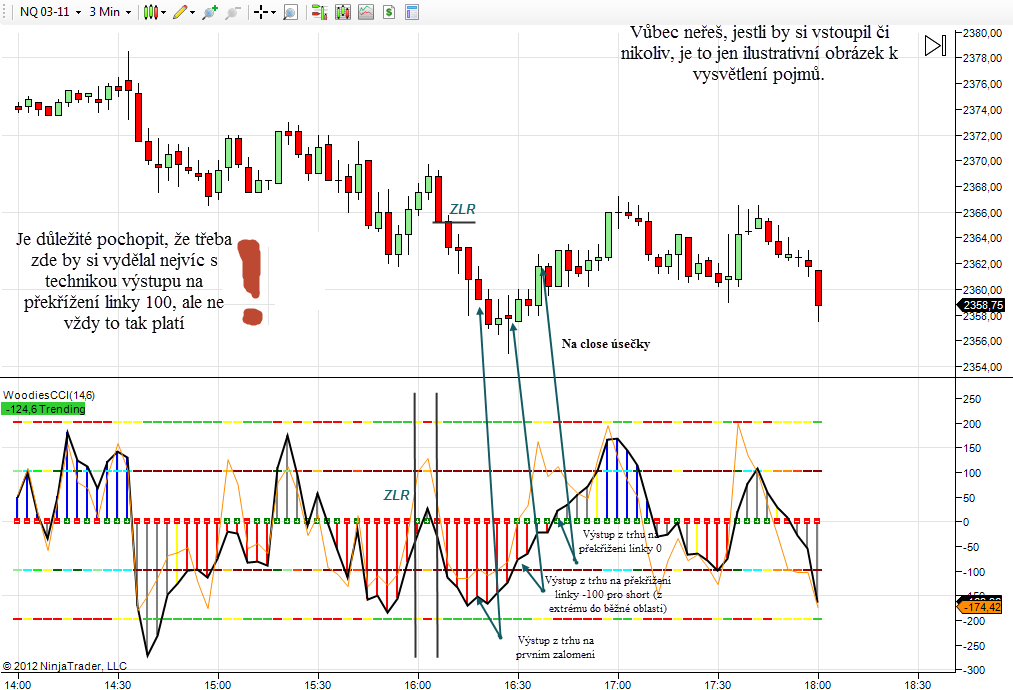Screen dimensions: 1013x690
Task: Click the current price marker 2358,75
Action: pos(983,305)
